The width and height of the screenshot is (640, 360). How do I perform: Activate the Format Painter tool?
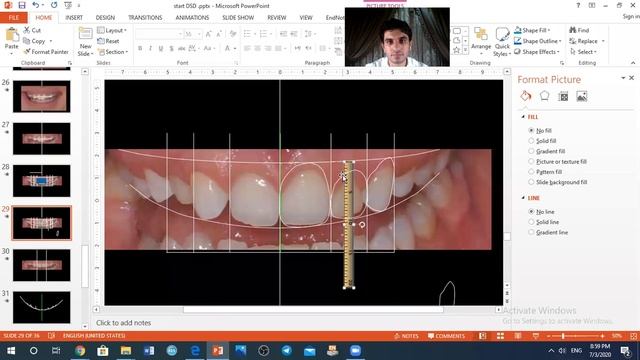pyautogui.click(x=46, y=52)
